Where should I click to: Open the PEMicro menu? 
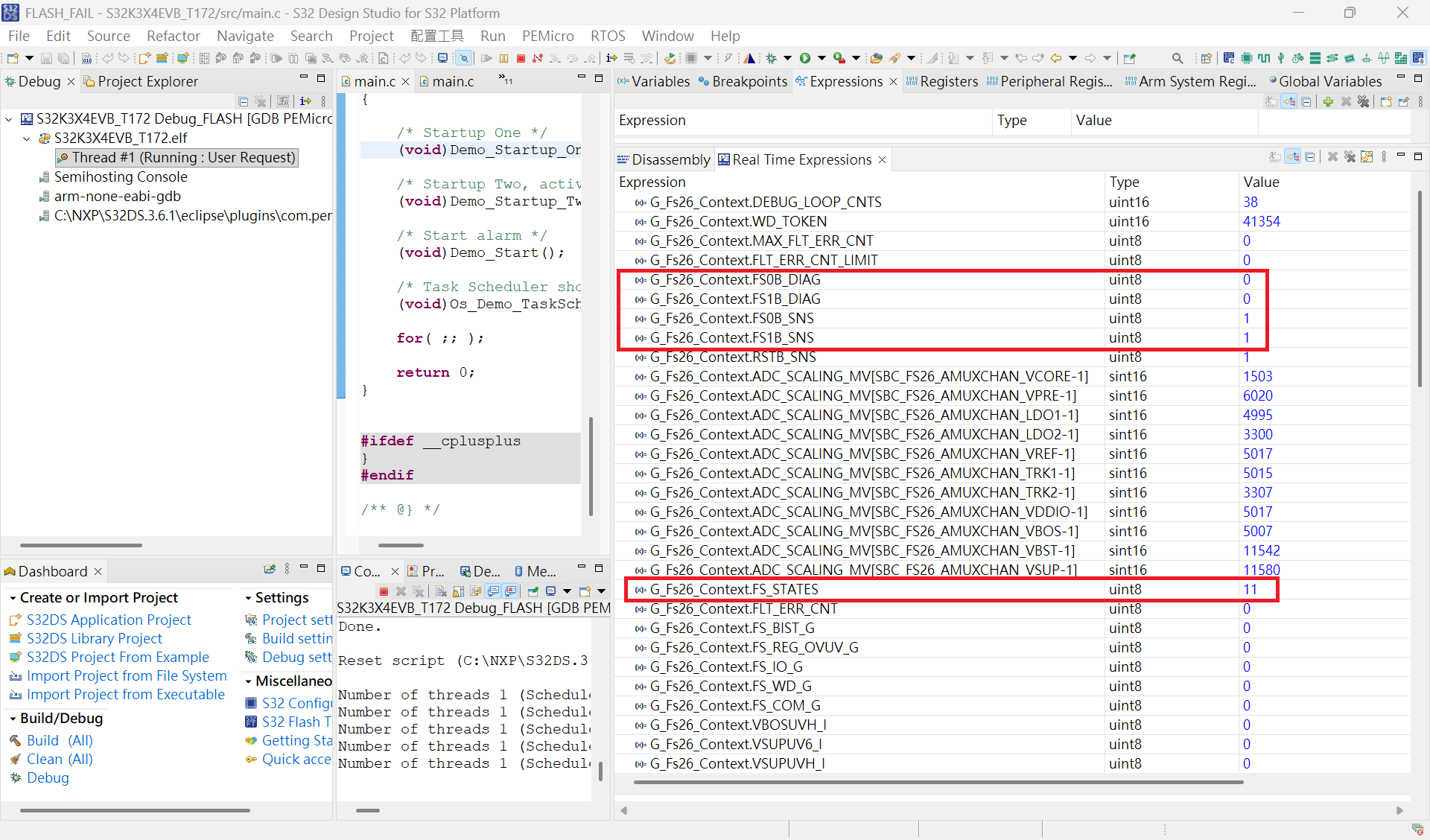[x=547, y=36]
